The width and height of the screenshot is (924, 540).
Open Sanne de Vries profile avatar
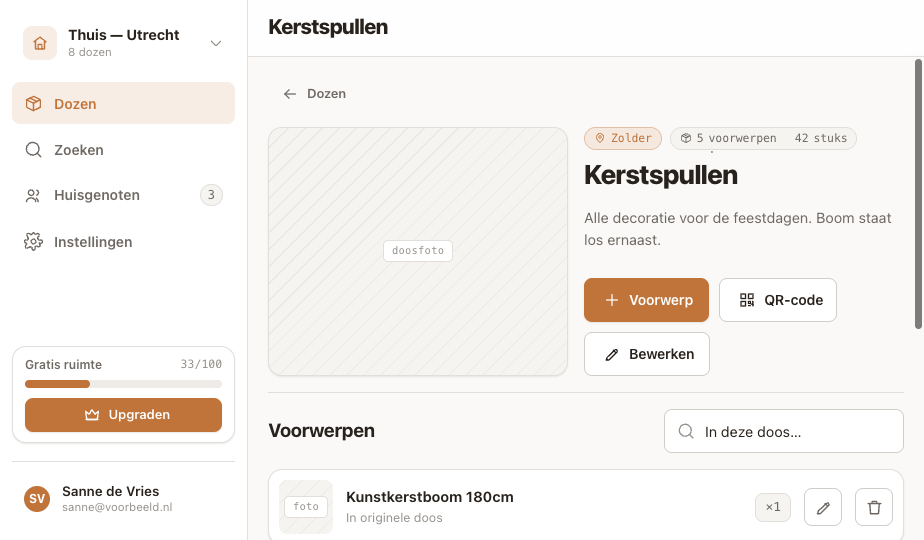(37, 499)
